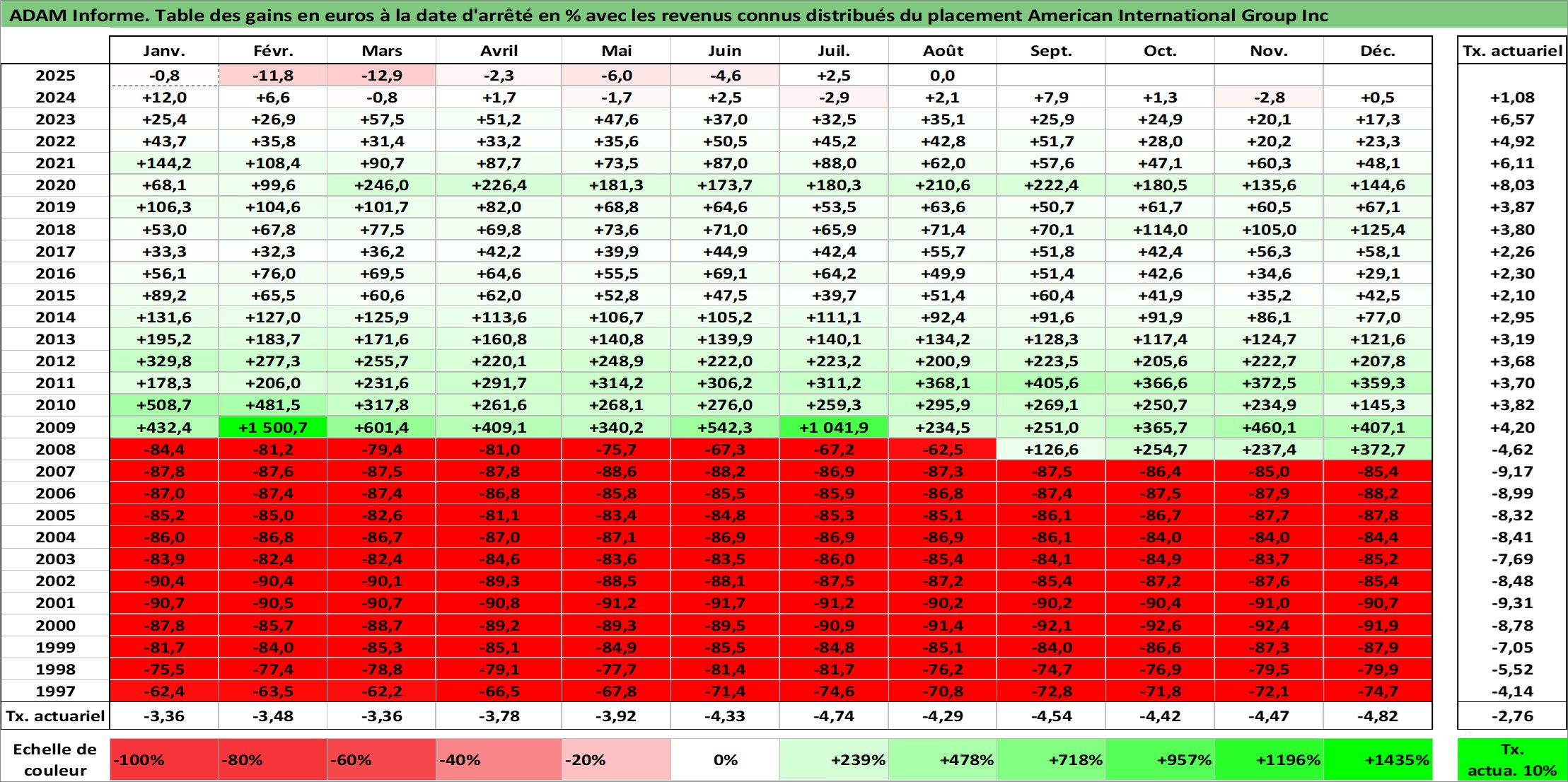Click the -40% color scale swatch
The width and height of the screenshot is (1568, 782).
tap(499, 760)
